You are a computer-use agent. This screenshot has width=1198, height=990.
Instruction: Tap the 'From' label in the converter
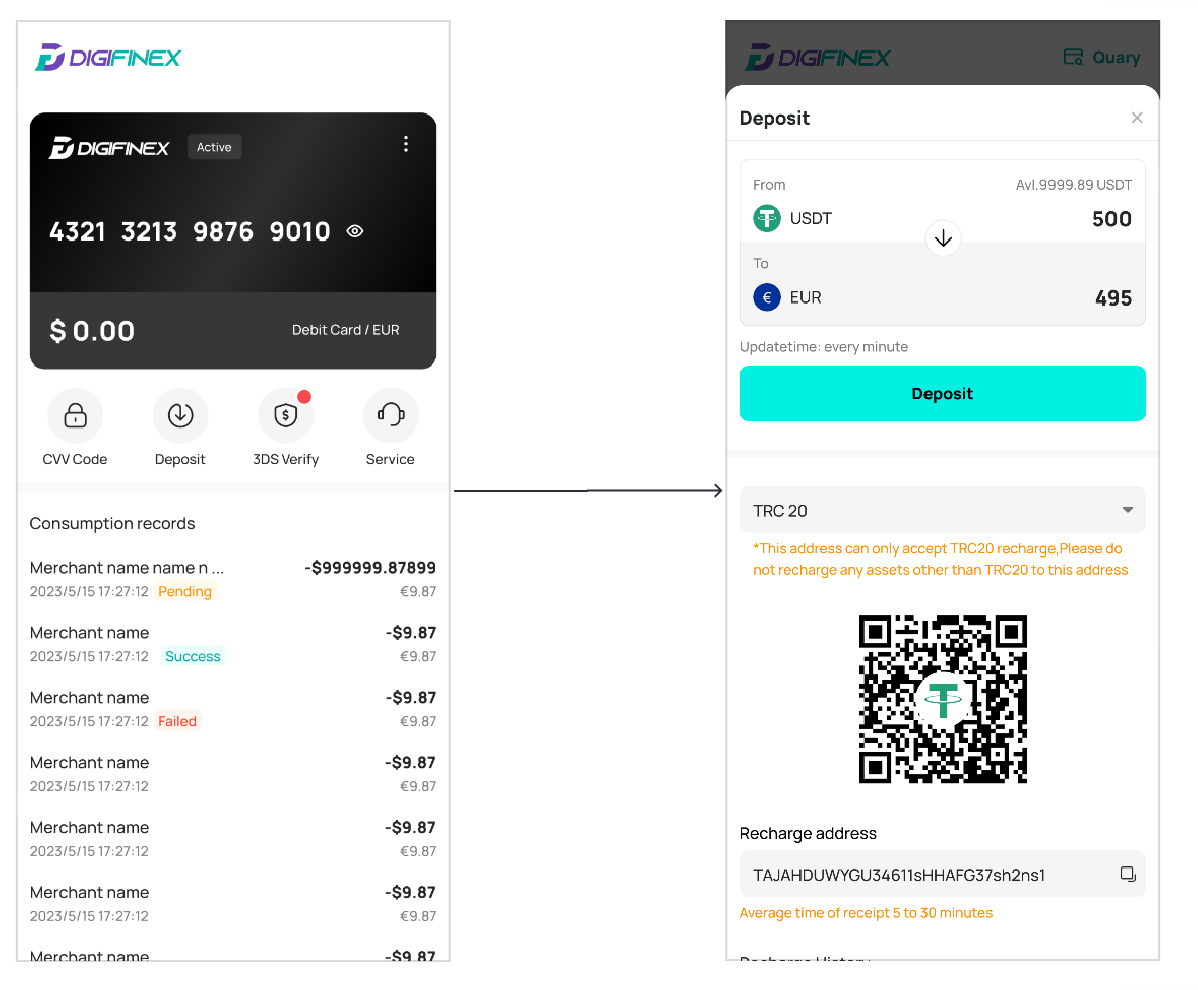pyautogui.click(x=769, y=185)
